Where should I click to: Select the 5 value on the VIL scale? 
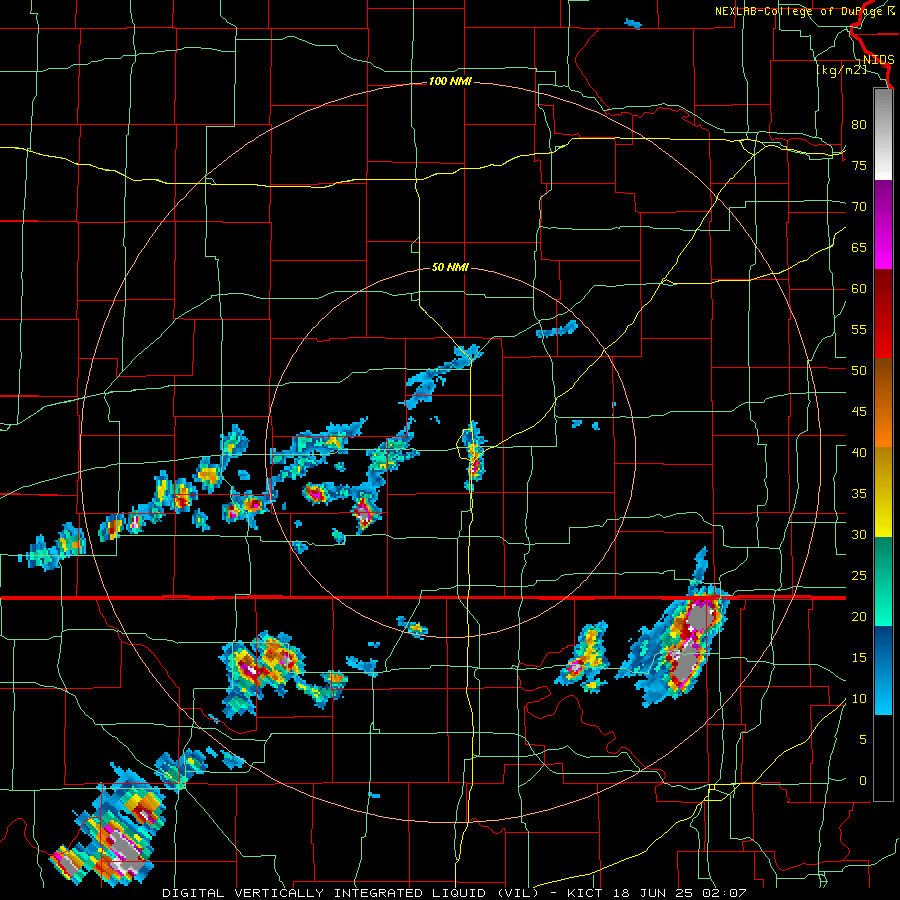point(863,739)
